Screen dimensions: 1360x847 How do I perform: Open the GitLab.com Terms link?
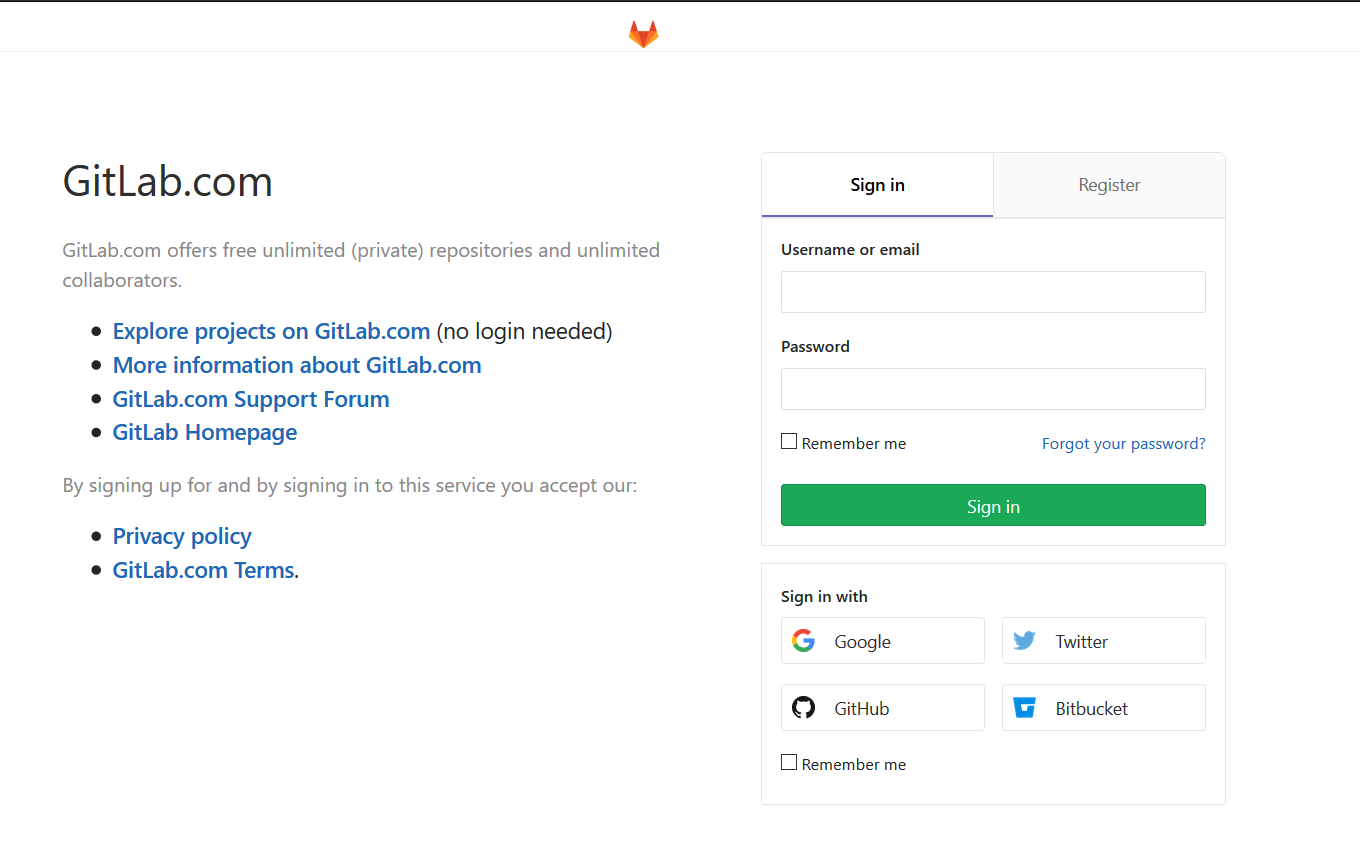204,570
